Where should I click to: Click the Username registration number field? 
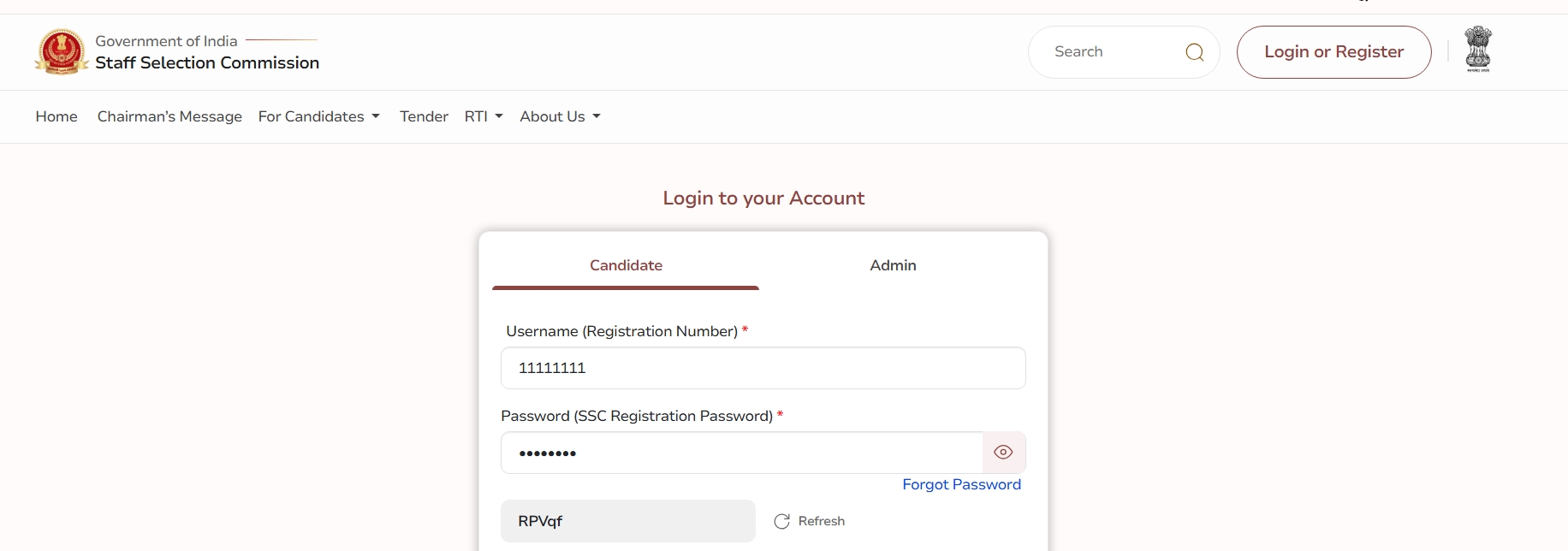coord(763,368)
